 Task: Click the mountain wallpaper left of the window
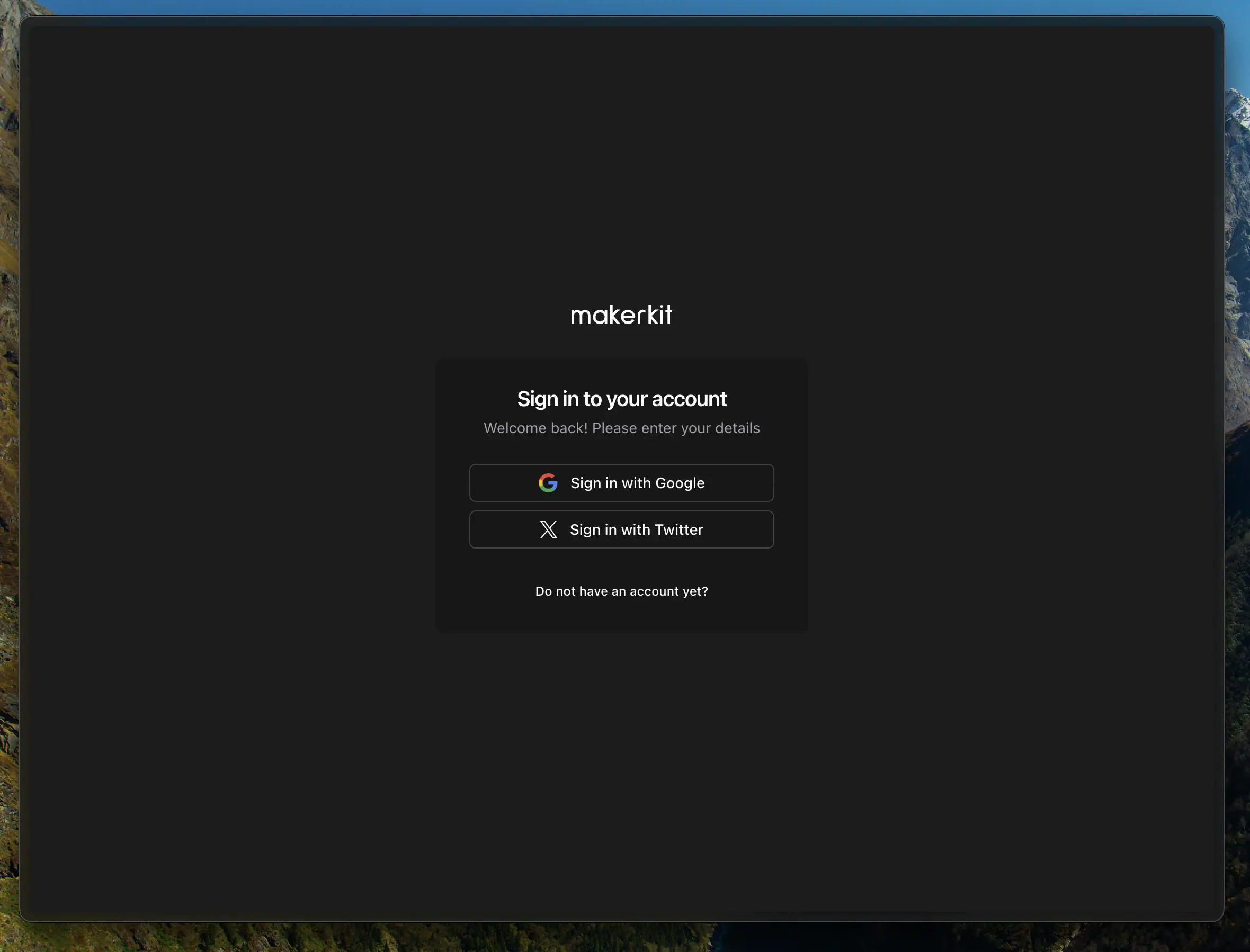click(8, 453)
